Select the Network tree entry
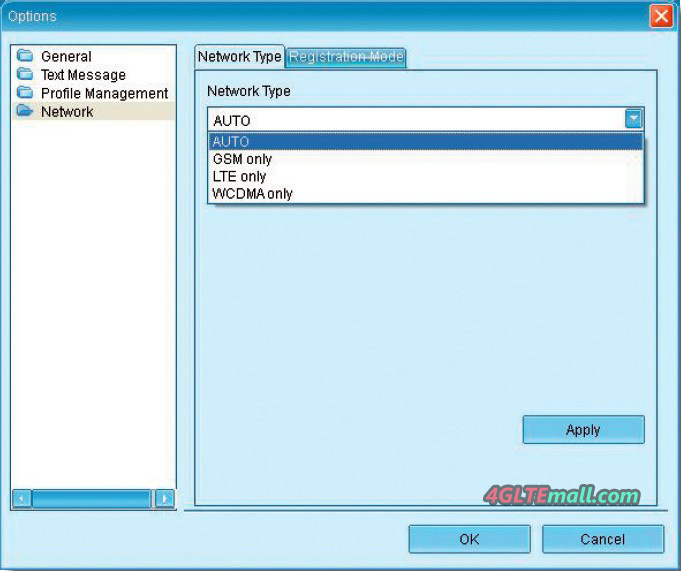 (x=67, y=112)
